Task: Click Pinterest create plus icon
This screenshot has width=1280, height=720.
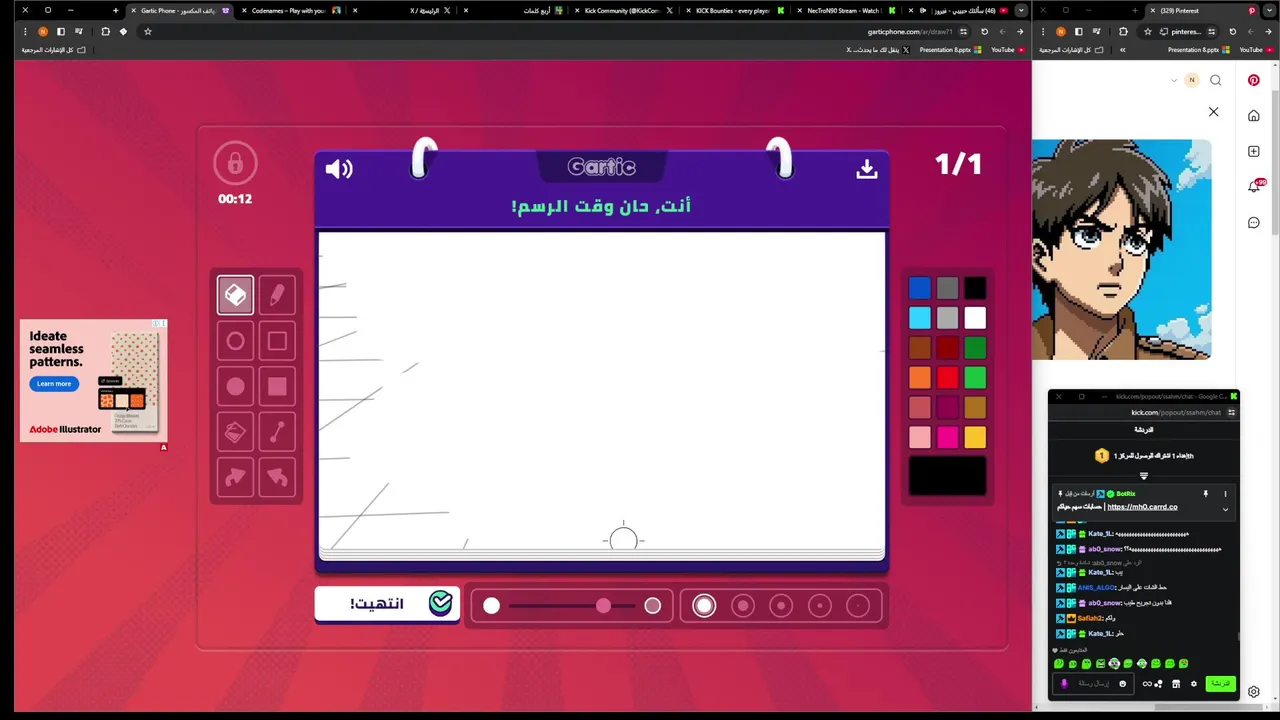Action: [1254, 151]
